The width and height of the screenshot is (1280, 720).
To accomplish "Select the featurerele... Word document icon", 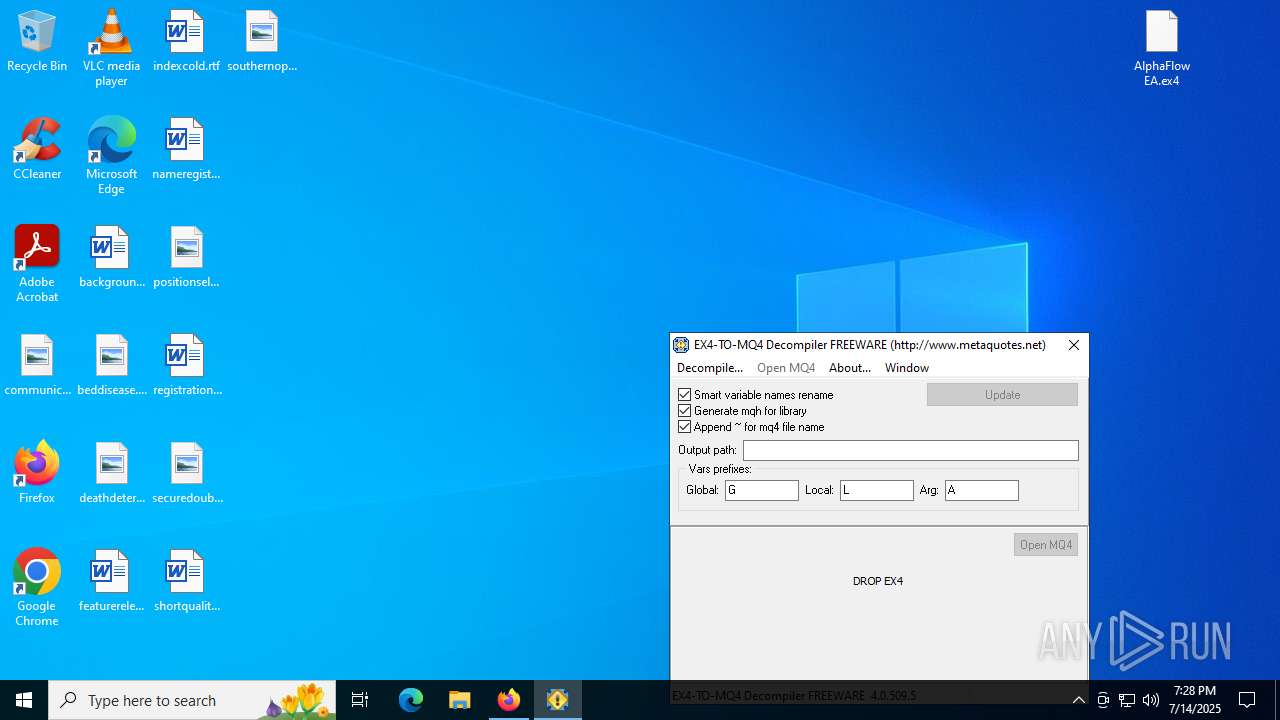I will pyautogui.click(x=111, y=582).
